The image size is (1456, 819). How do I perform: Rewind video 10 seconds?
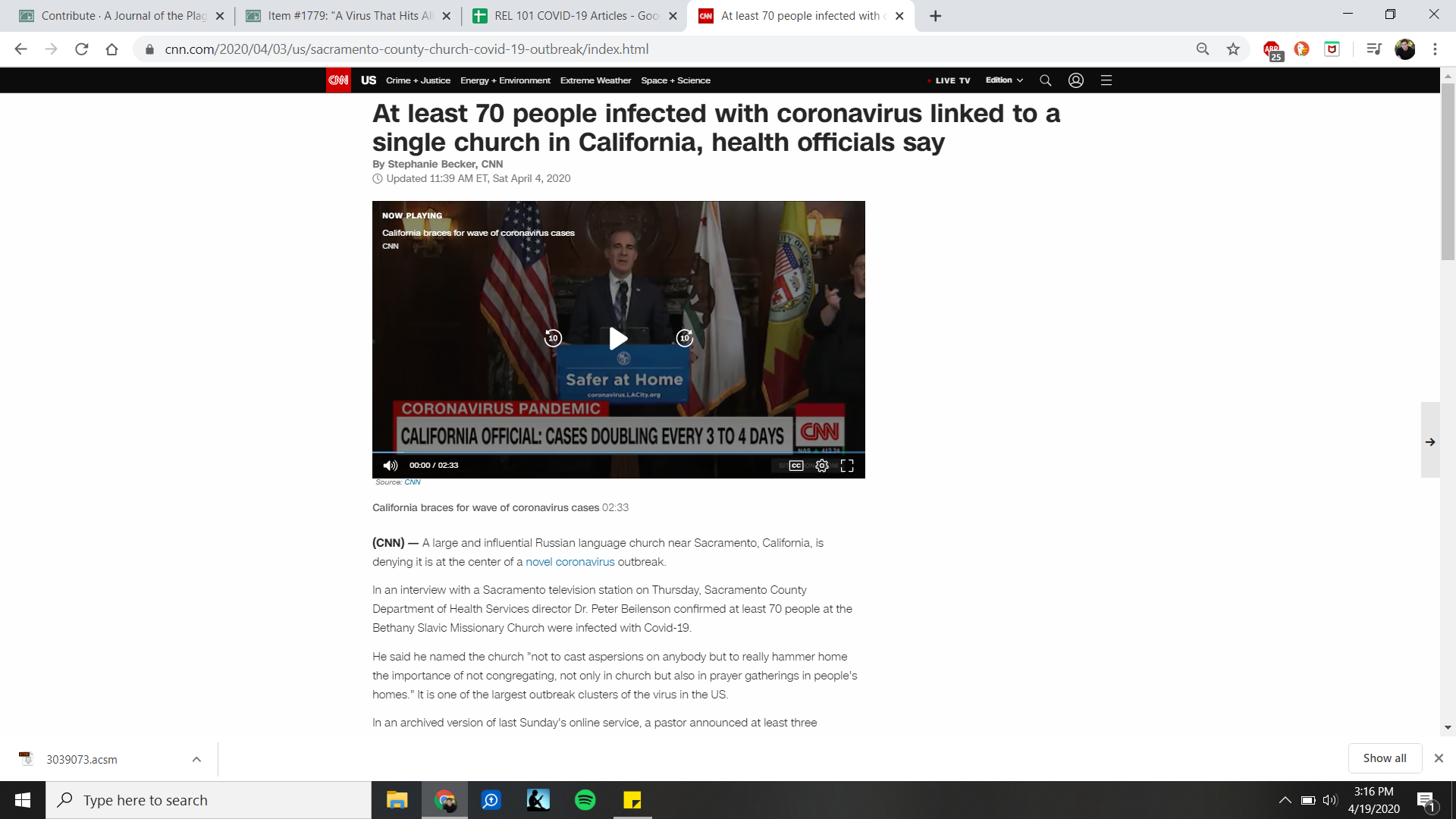(553, 338)
